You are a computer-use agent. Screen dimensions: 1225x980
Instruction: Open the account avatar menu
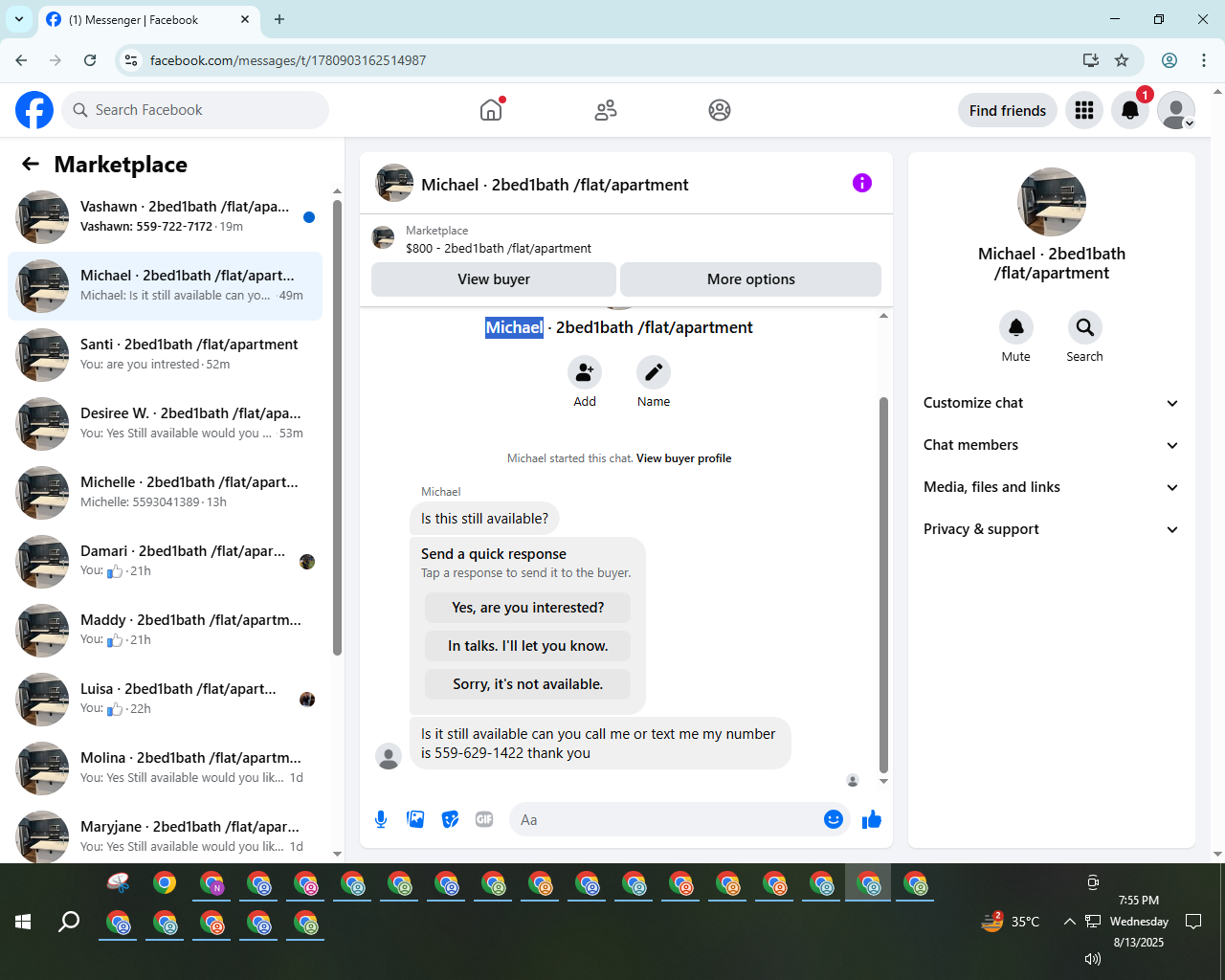(1176, 110)
